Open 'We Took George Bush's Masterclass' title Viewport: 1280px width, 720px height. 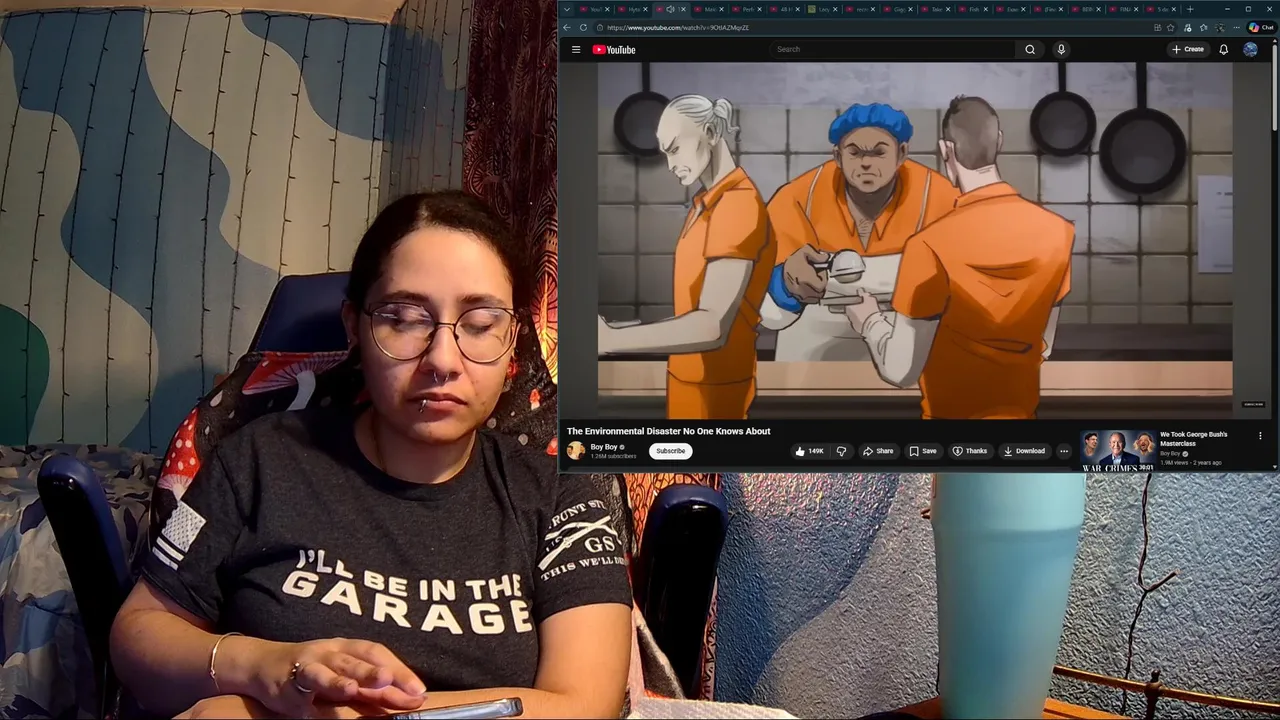(1194, 439)
